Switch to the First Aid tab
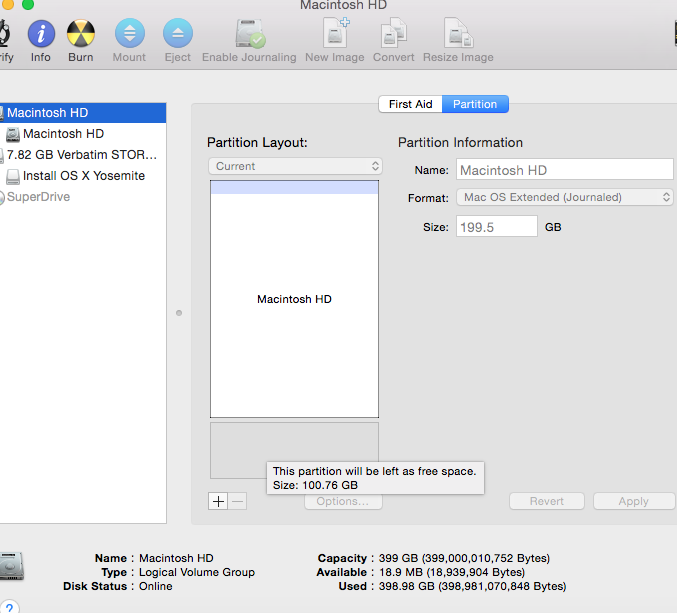 tap(410, 104)
